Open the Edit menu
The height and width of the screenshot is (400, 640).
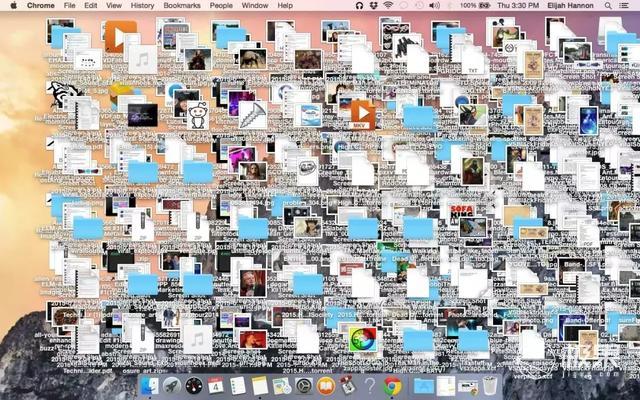pyautogui.click(x=91, y=5)
